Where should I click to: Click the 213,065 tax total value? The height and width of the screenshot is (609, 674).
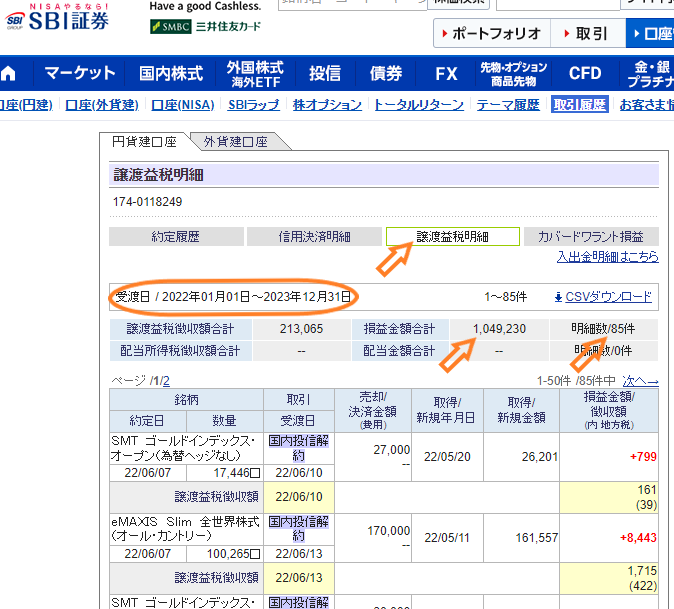tap(301, 329)
